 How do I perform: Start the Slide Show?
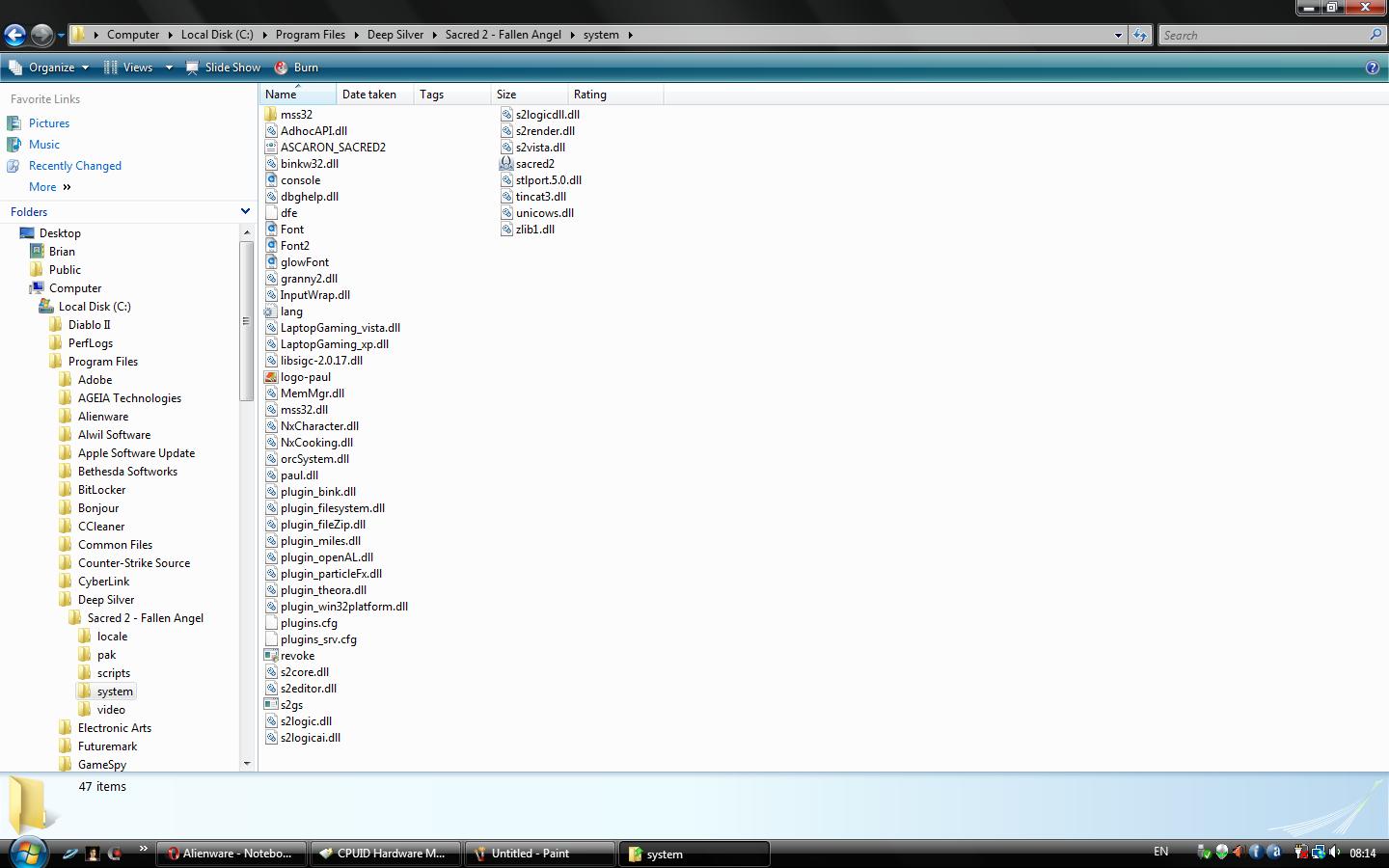coord(223,68)
